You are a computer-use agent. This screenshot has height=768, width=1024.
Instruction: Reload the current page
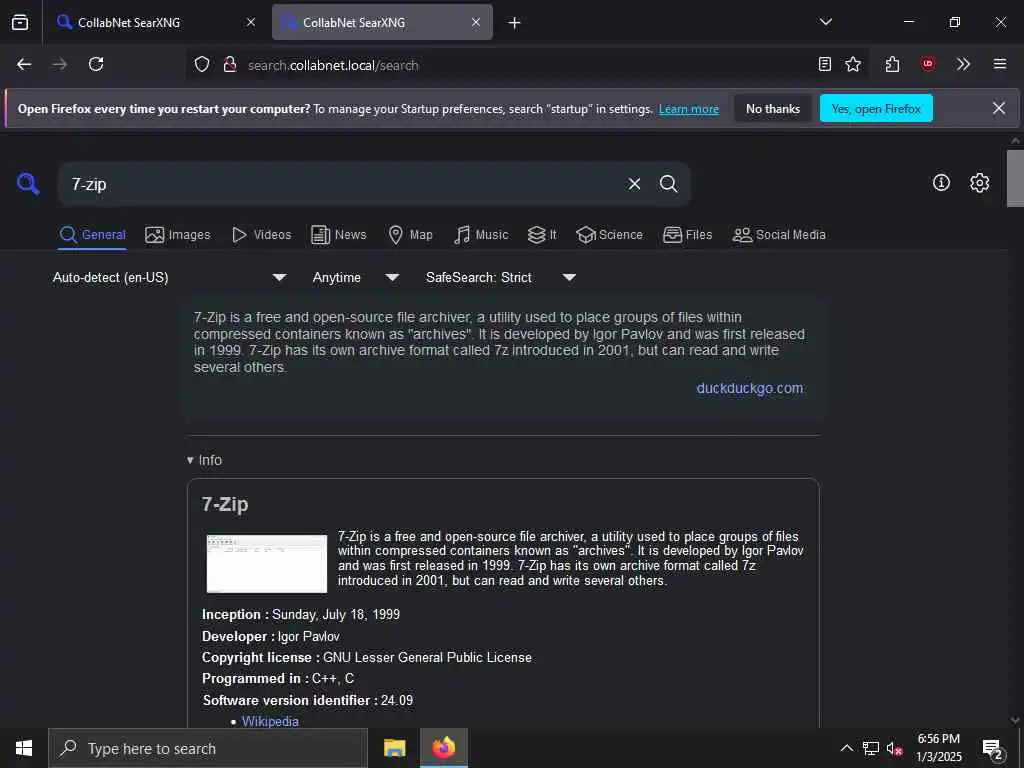[x=96, y=64]
